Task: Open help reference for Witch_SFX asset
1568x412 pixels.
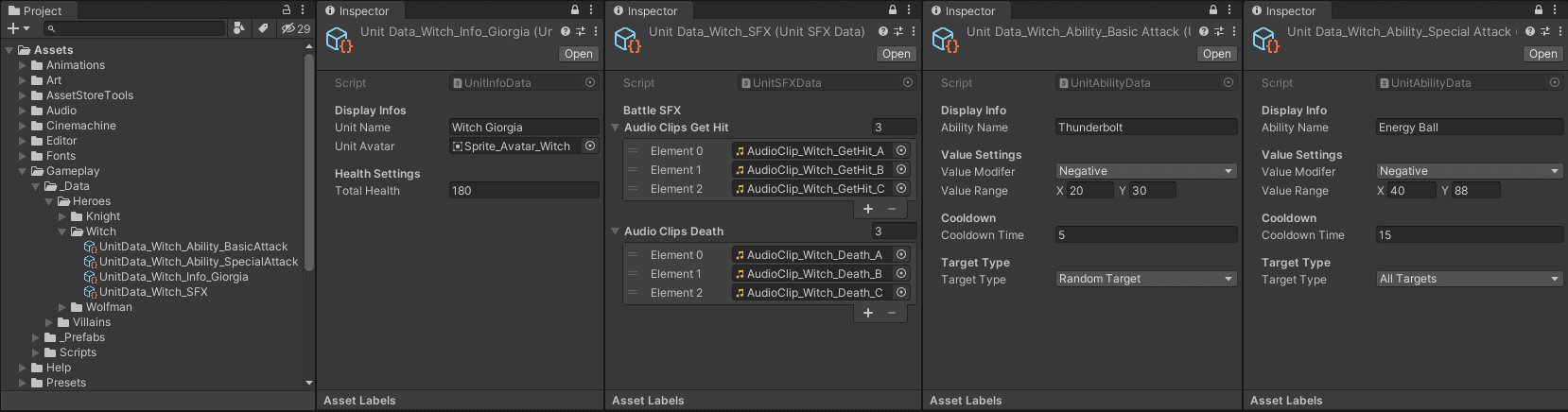Action: click(883, 31)
